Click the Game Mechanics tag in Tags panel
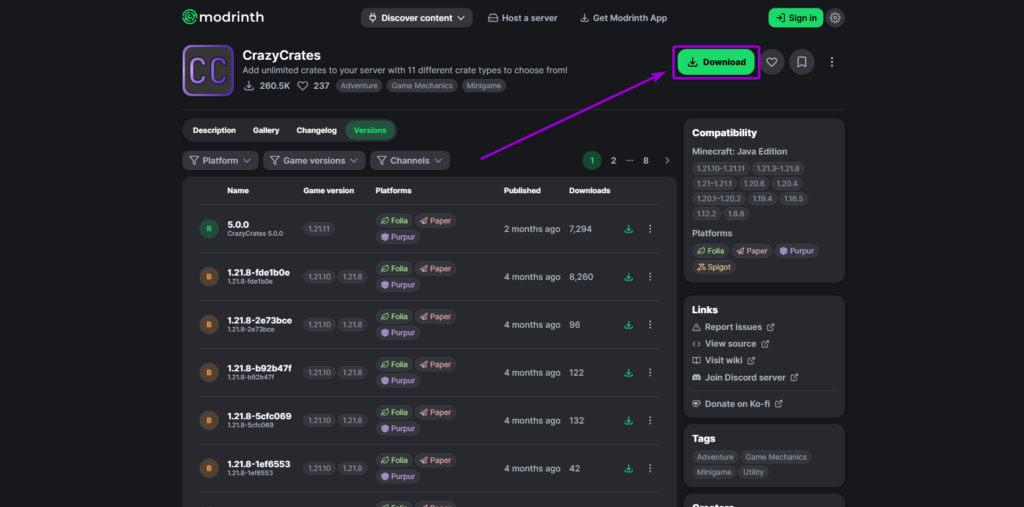Screen dimensions: 1024x507 tap(776, 457)
